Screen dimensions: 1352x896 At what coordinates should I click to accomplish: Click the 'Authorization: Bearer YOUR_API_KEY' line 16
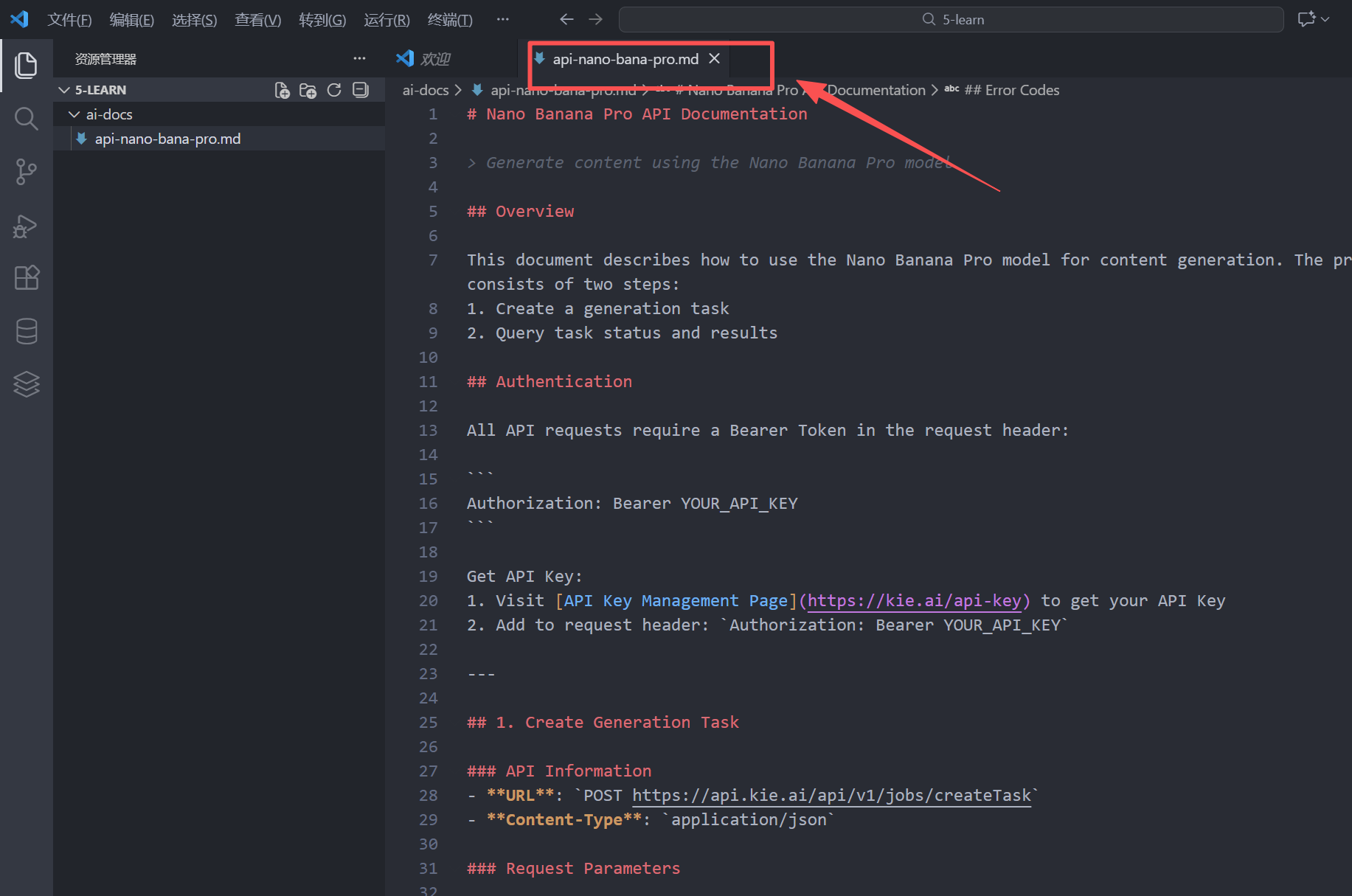pos(632,504)
